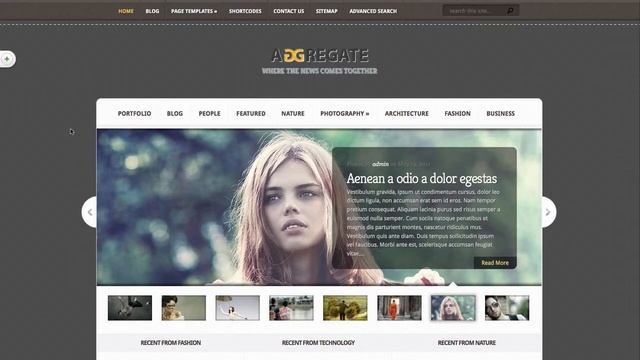This screenshot has height=360, width=640.
Task: Select the Nature category tab
Action: coord(293,113)
